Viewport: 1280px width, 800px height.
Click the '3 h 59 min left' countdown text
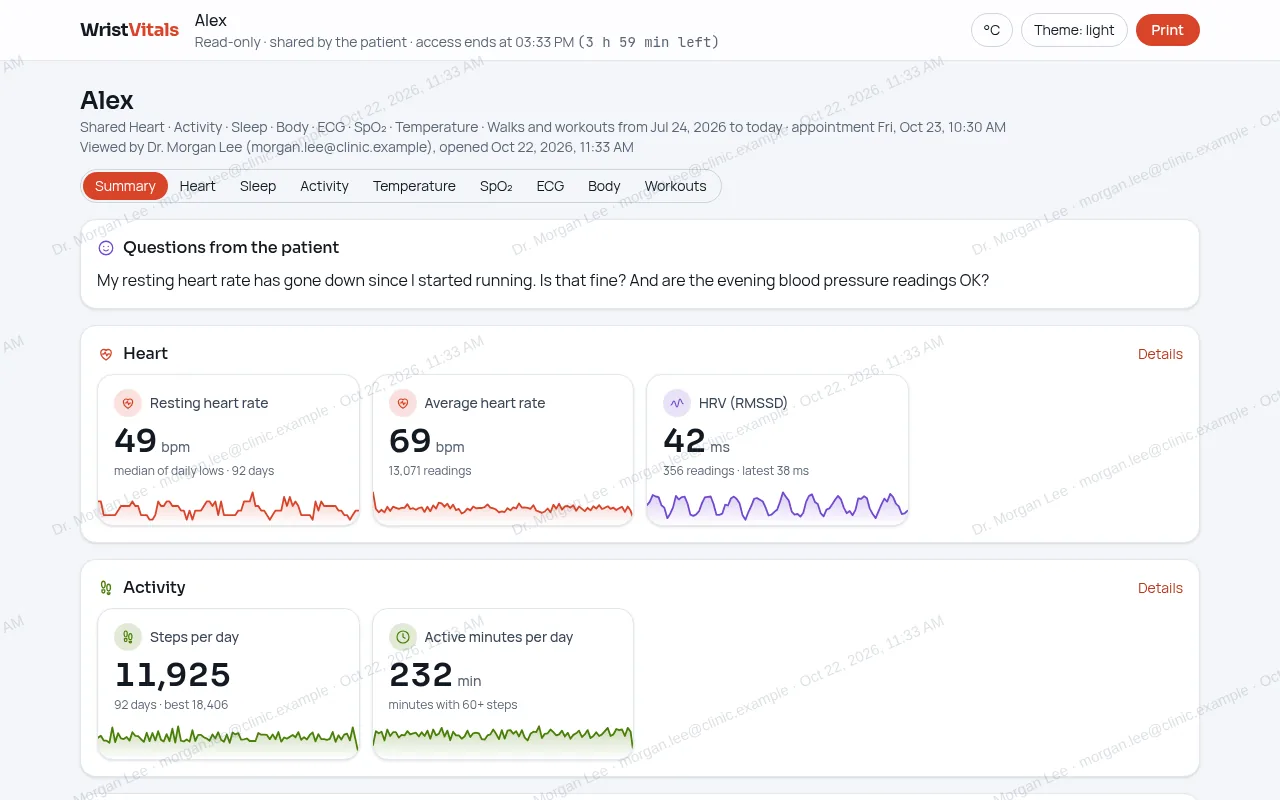pyautogui.click(x=649, y=42)
